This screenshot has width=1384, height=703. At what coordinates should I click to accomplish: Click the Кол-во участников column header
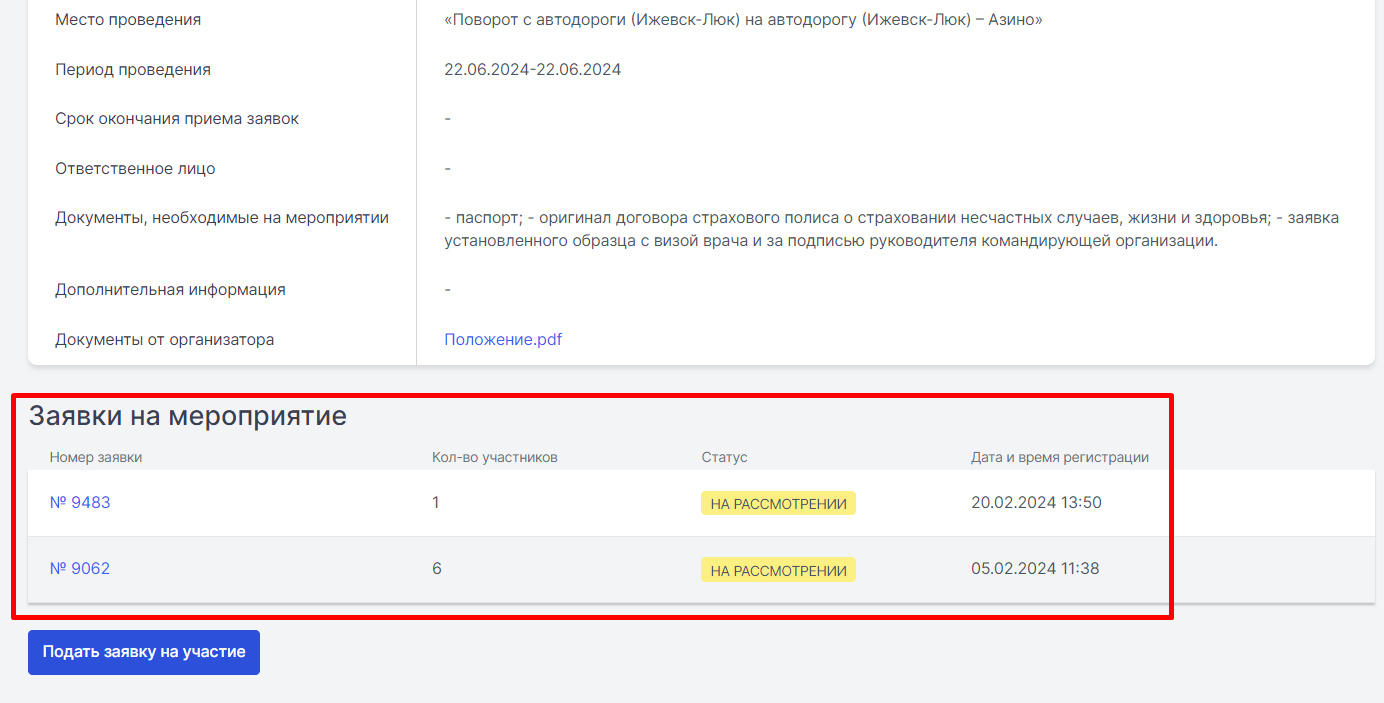pyautogui.click(x=495, y=457)
